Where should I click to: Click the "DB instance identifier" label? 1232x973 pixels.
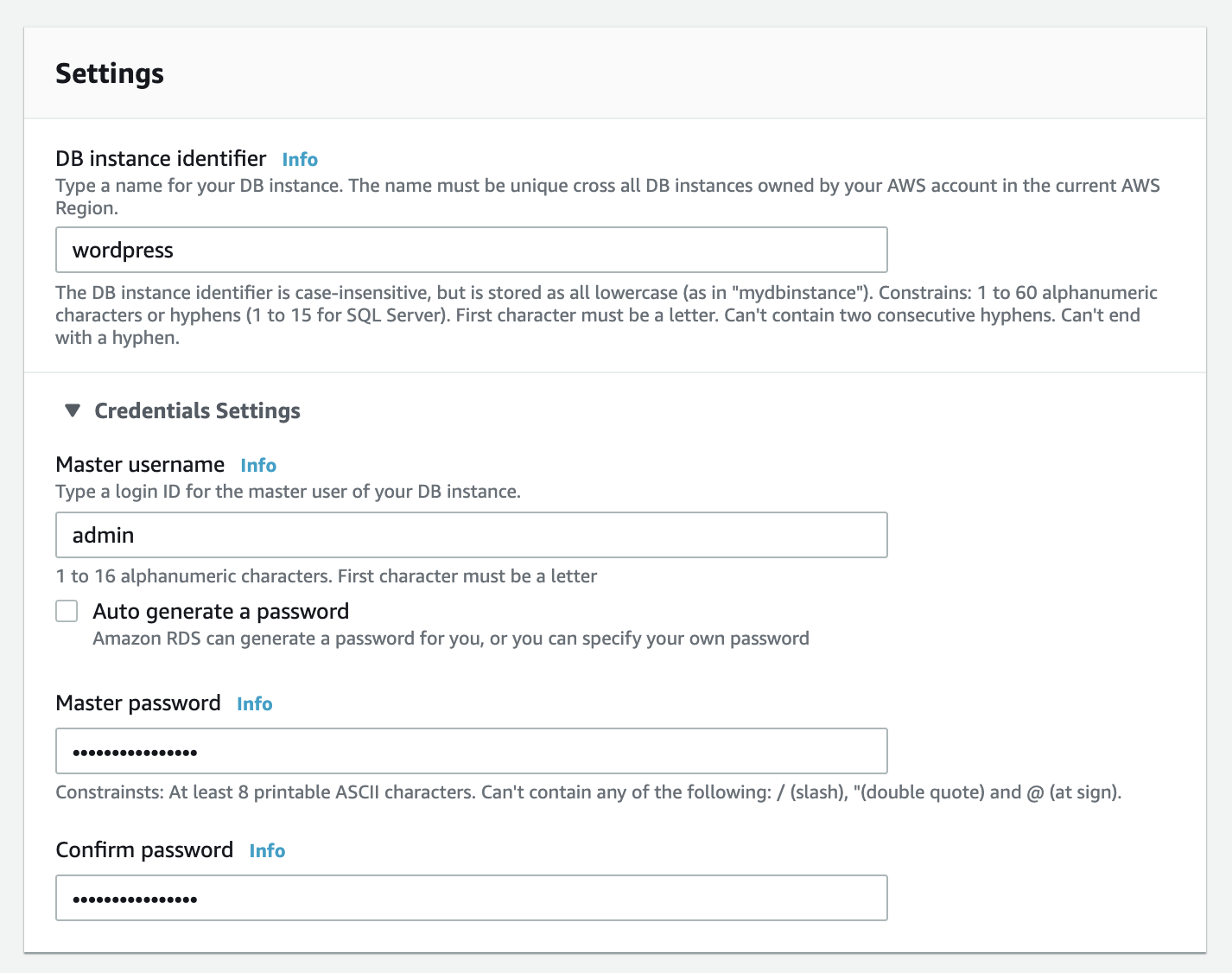click(x=161, y=159)
